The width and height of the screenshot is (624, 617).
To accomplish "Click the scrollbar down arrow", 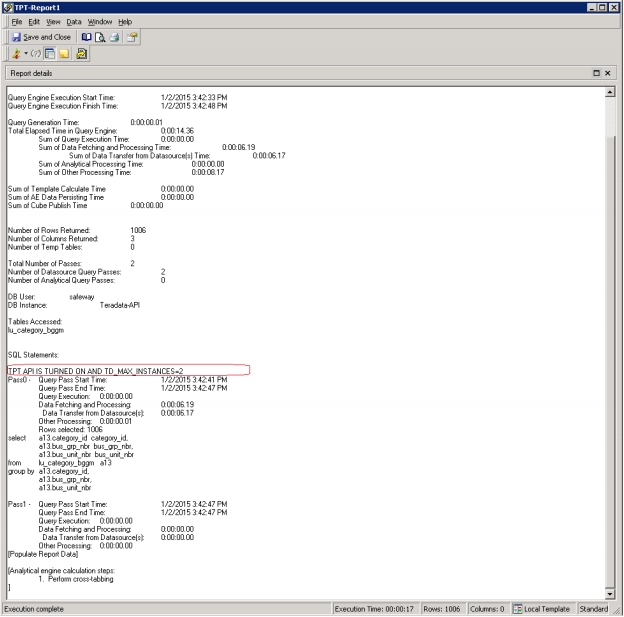I will [610, 594].
